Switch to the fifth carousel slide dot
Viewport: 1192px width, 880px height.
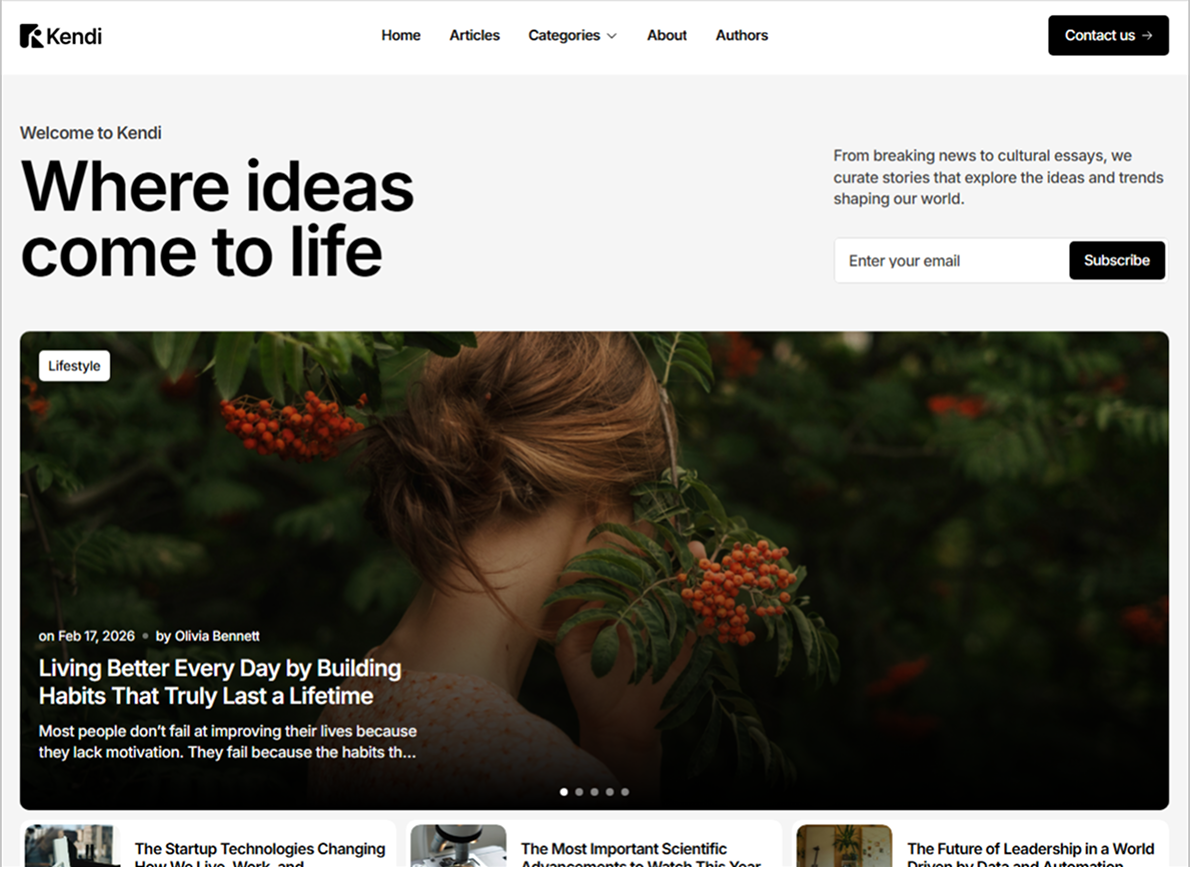click(625, 792)
